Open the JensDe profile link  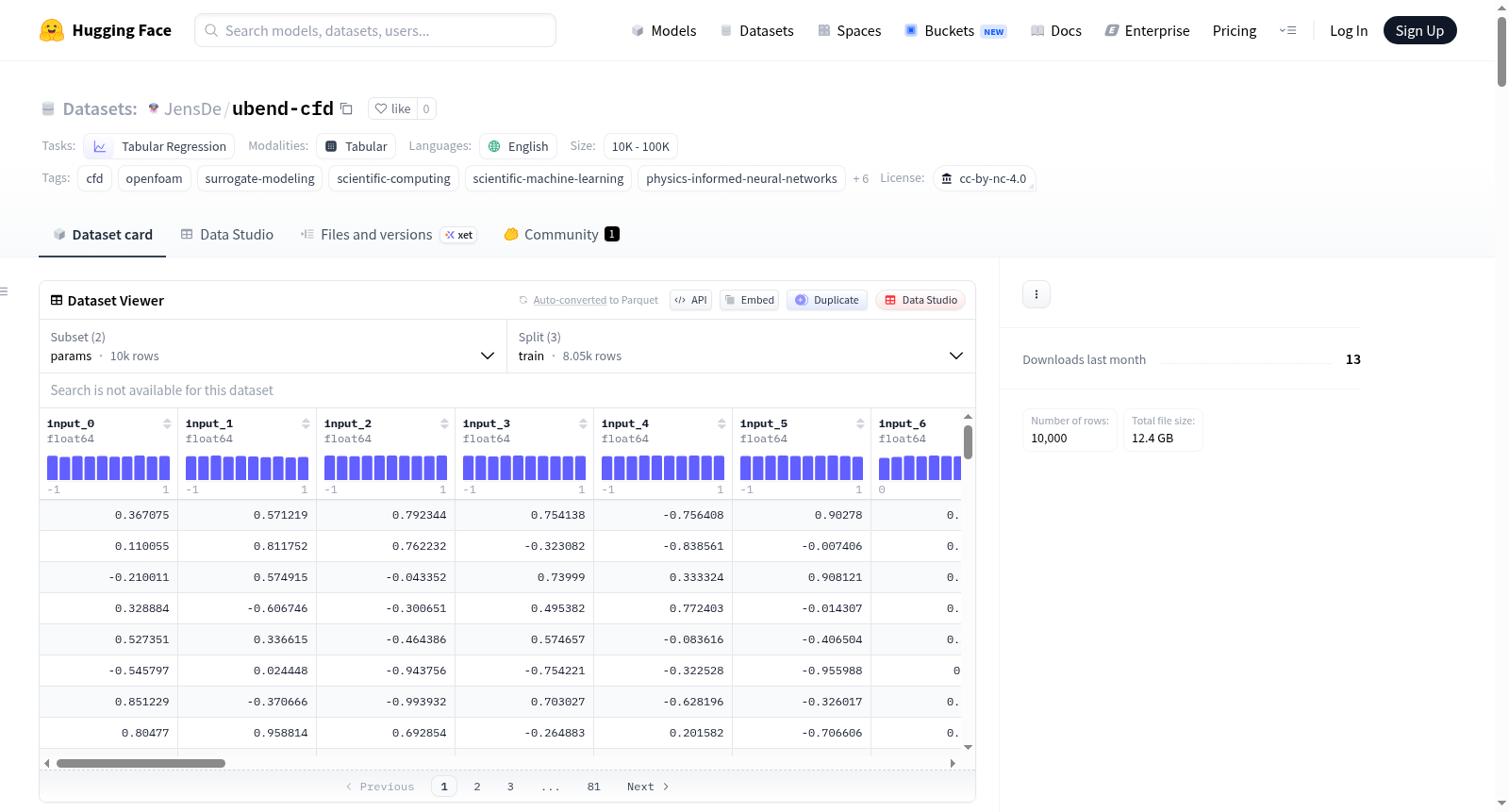(x=192, y=108)
